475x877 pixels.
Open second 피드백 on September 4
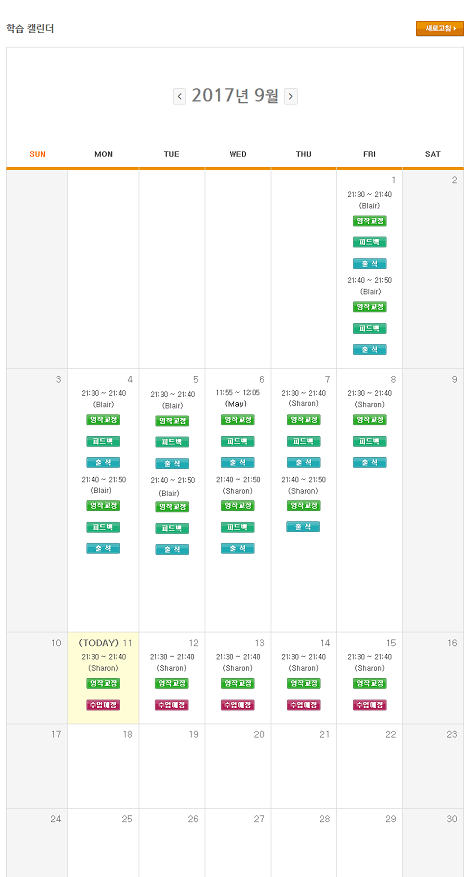click(103, 527)
